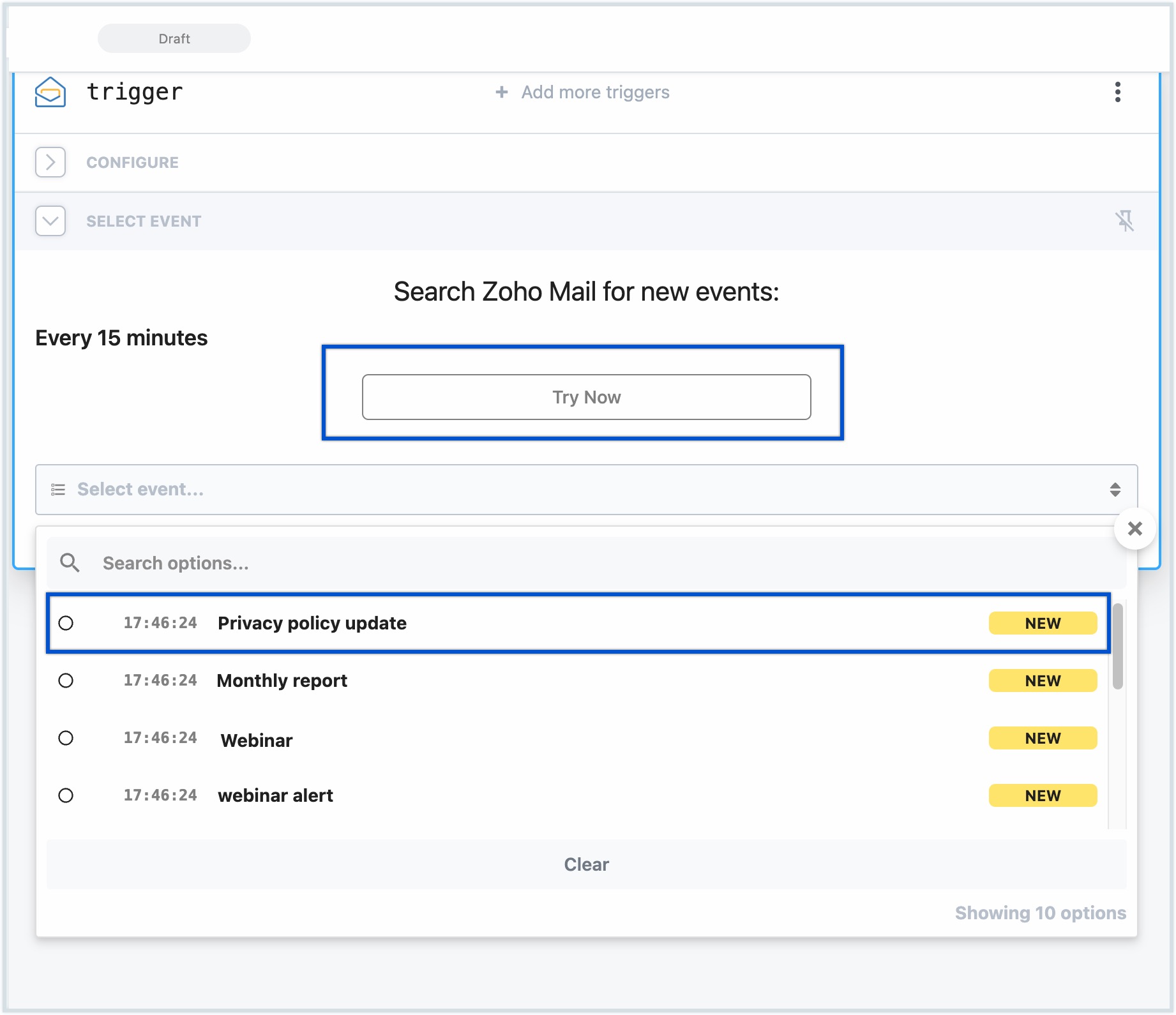Select the webinar alert radio option
The width and height of the screenshot is (1176, 1015).
(x=66, y=795)
